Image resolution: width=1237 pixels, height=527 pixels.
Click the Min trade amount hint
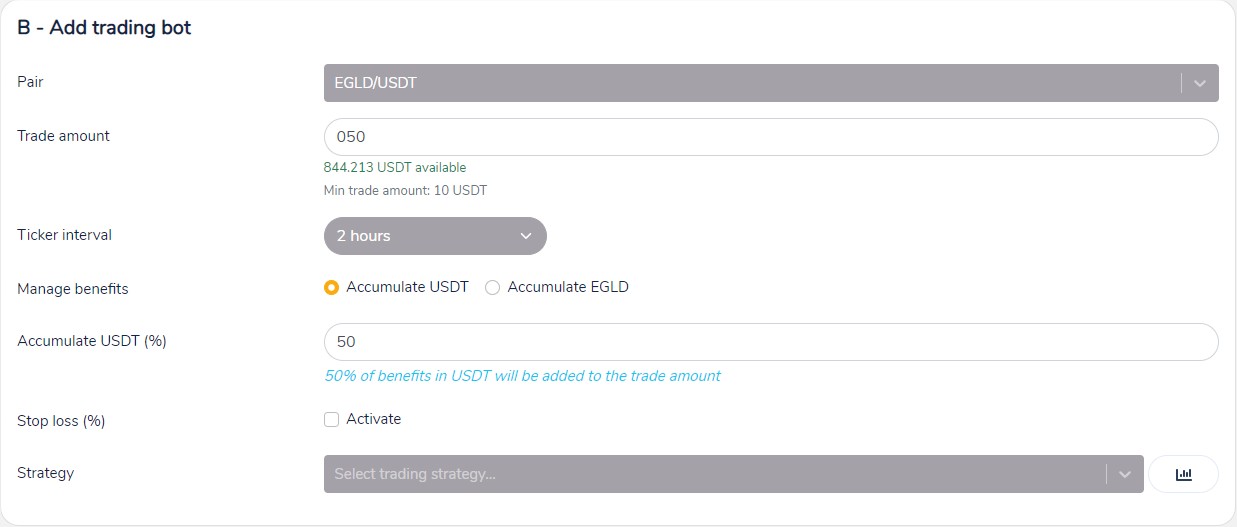pos(405,190)
